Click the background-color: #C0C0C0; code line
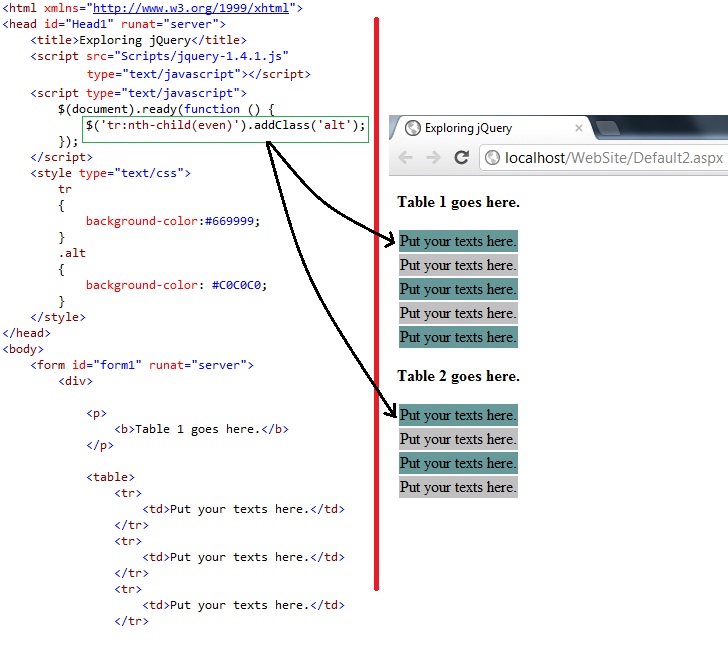The height and width of the screenshot is (661, 728). (176, 285)
